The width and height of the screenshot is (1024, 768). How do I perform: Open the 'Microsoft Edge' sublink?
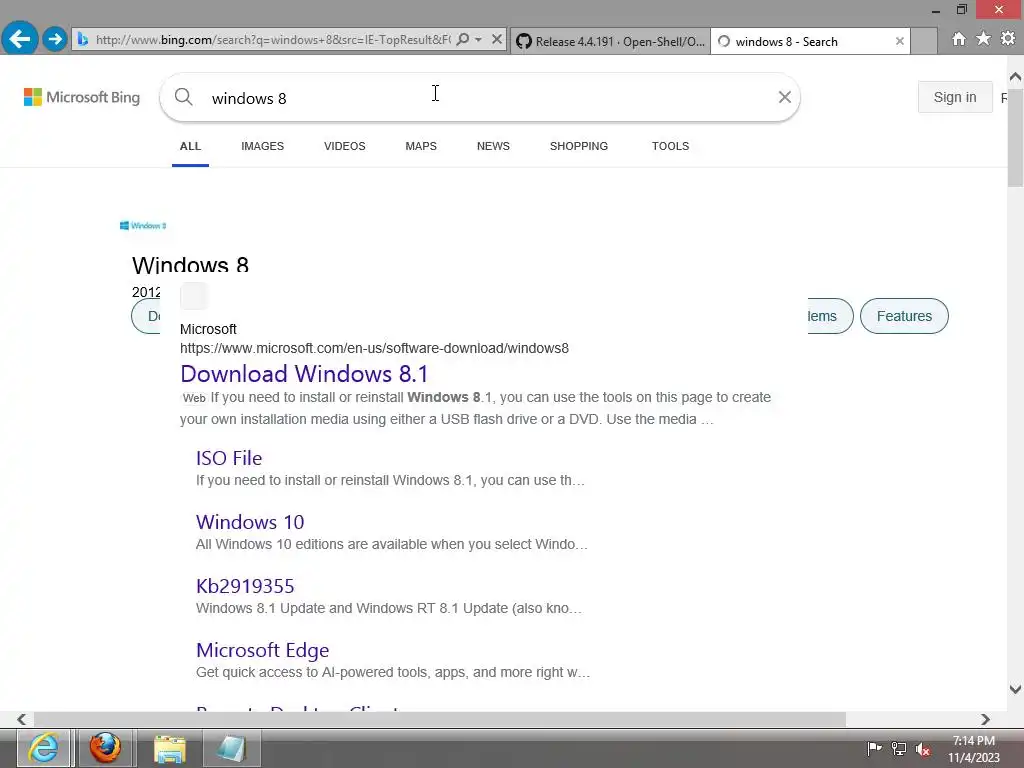pyautogui.click(x=262, y=650)
